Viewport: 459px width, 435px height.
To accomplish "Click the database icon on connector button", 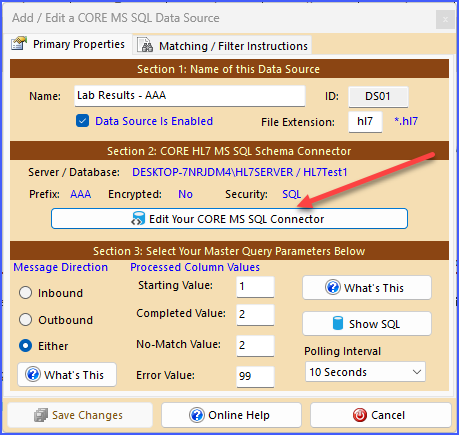I will click(138, 219).
